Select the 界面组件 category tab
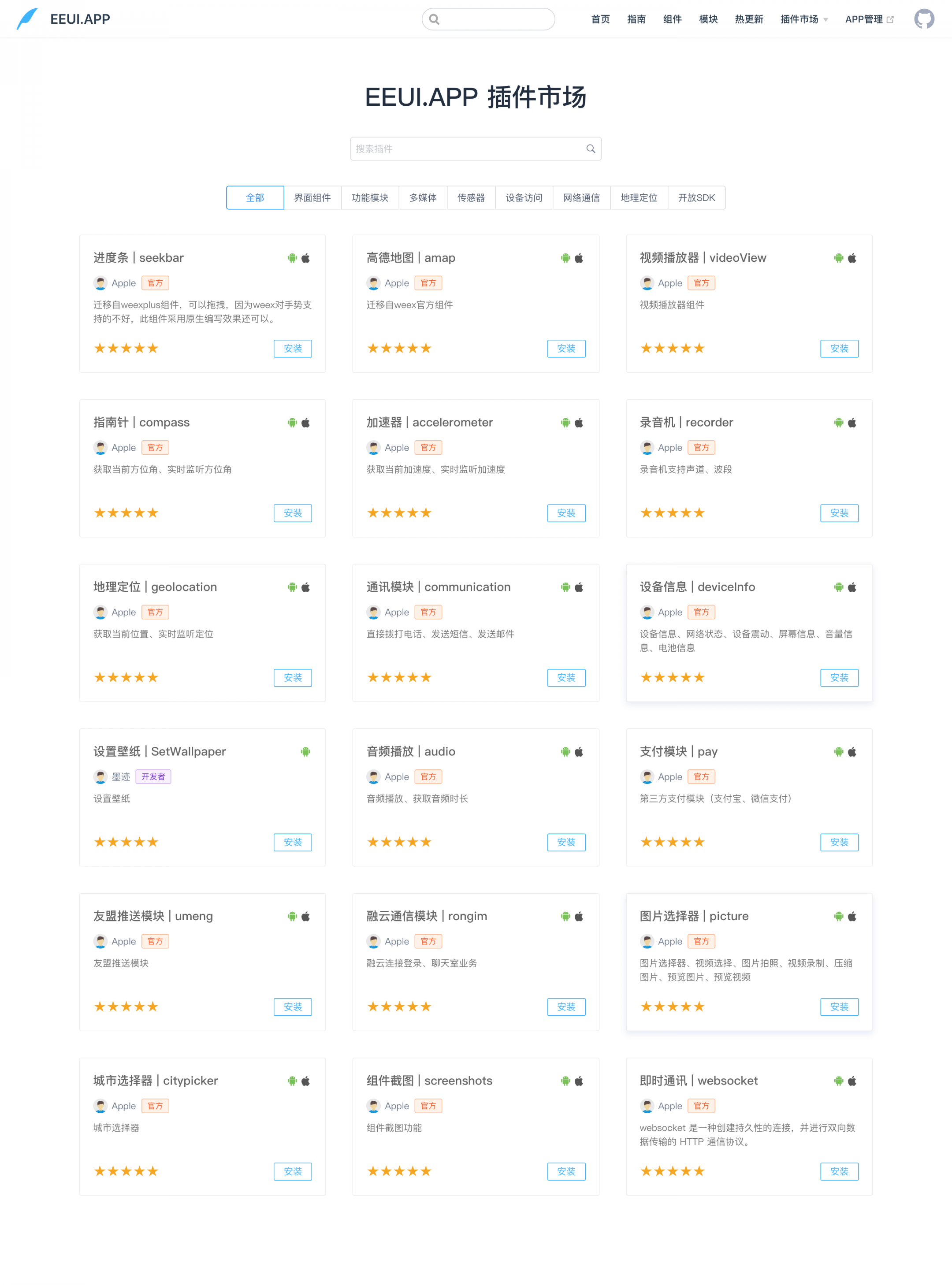Viewport: 952px width, 1285px height. [312, 198]
